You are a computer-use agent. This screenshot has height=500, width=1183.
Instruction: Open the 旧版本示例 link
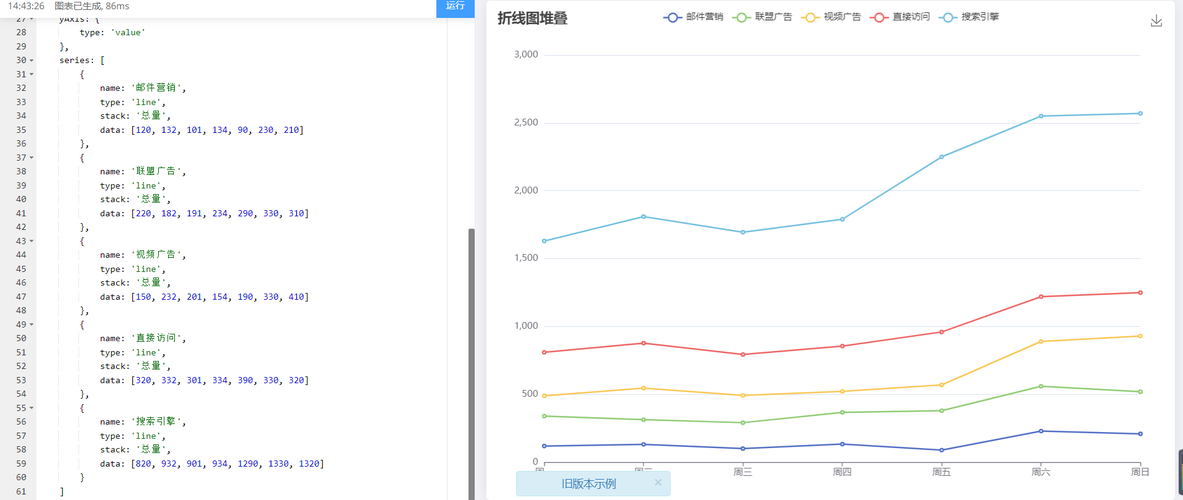[x=589, y=484]
